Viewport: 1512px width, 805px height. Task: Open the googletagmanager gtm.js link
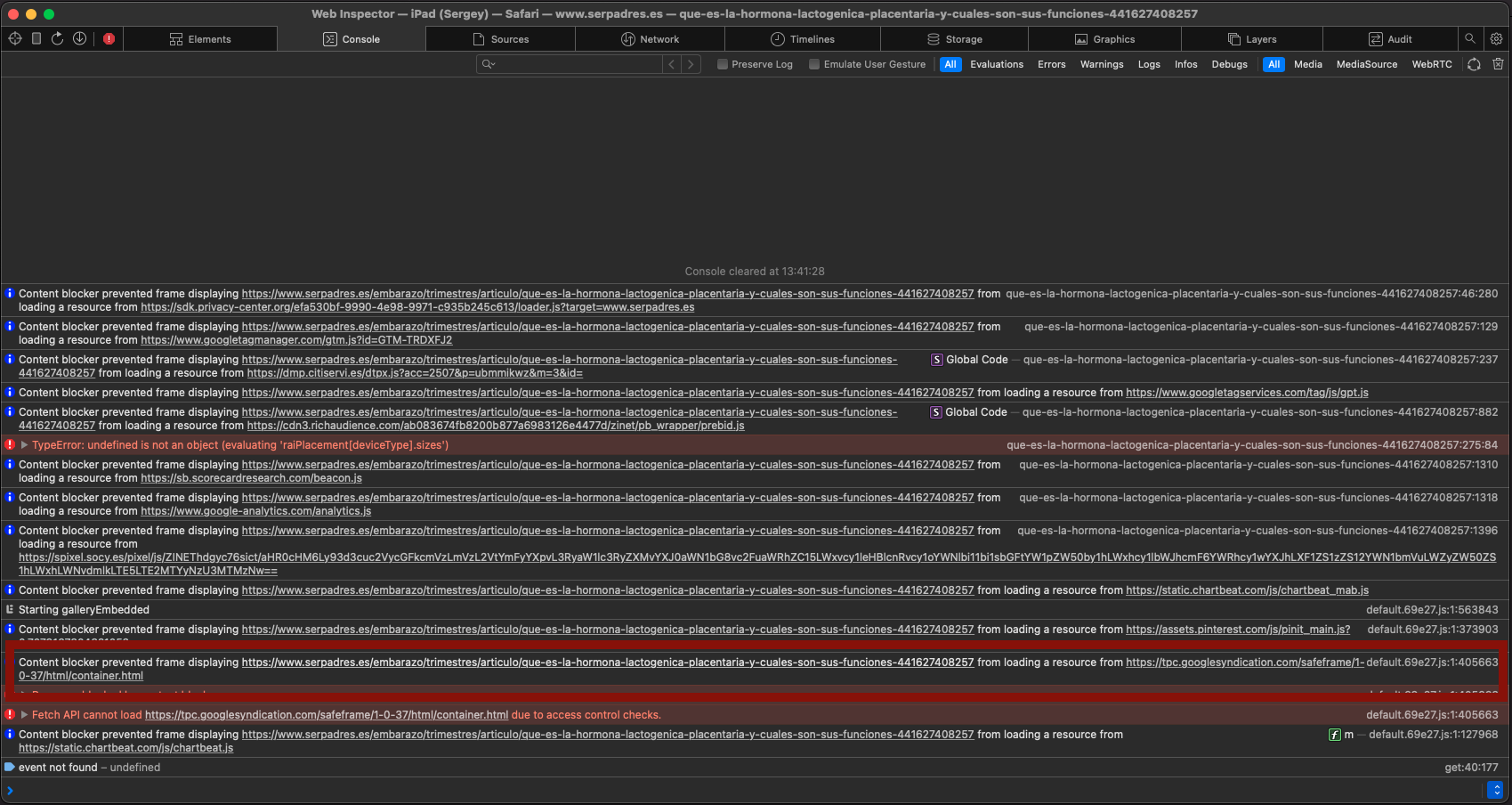[296, 340]
